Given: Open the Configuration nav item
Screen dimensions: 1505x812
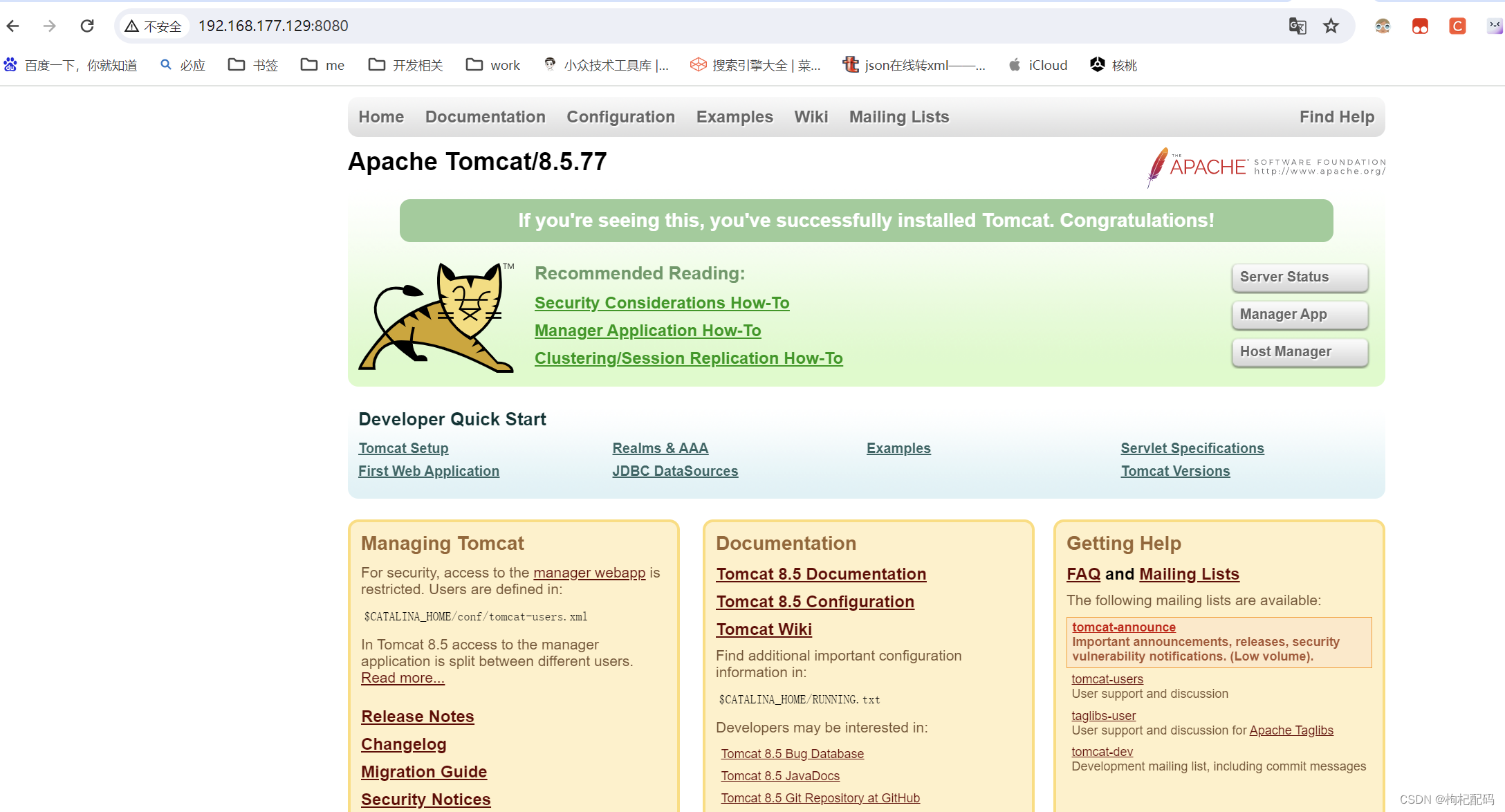Looking at the screenshot, I should 620,117.
